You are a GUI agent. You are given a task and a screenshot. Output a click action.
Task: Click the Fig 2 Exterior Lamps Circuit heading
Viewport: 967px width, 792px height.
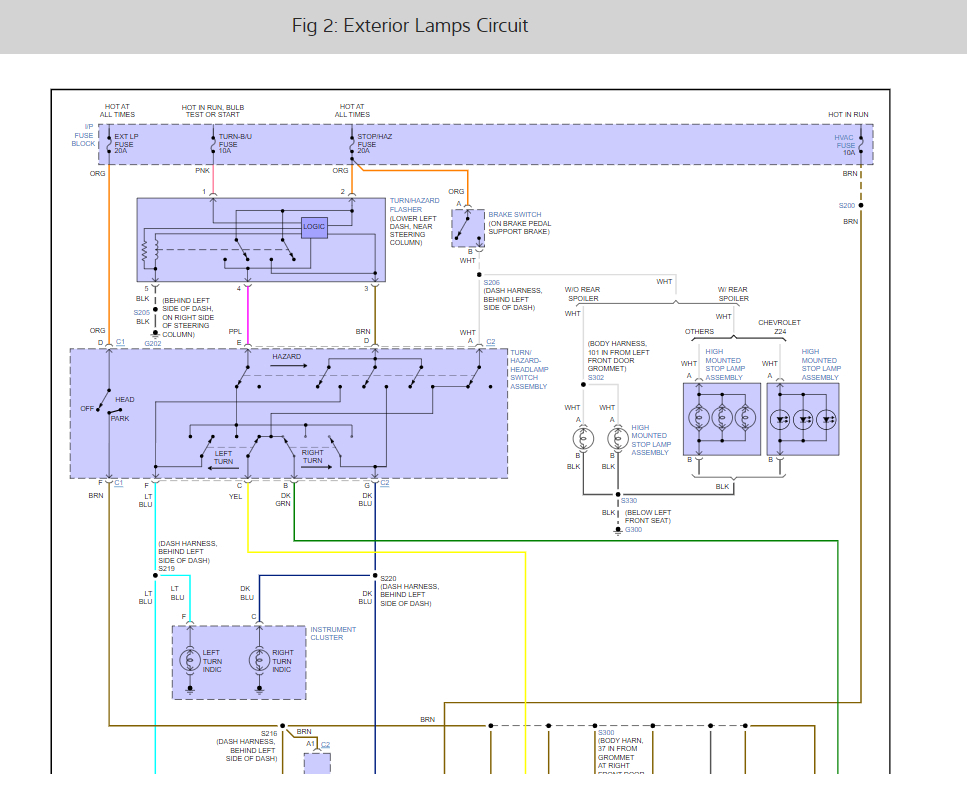point(410,26)
